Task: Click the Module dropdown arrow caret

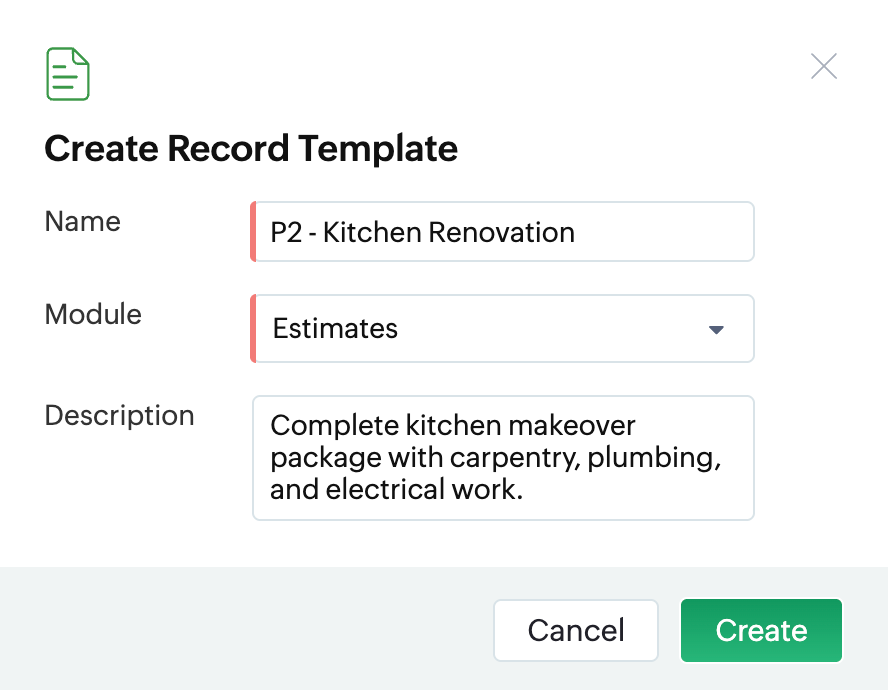Action: [716, 329]
